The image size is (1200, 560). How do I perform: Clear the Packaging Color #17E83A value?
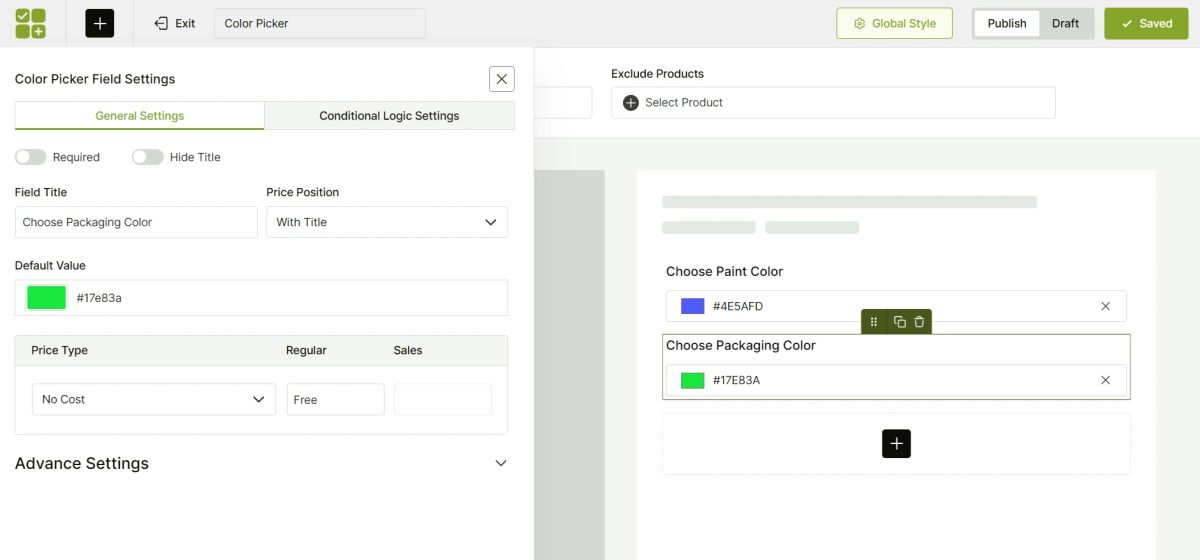pos(1105,380)
